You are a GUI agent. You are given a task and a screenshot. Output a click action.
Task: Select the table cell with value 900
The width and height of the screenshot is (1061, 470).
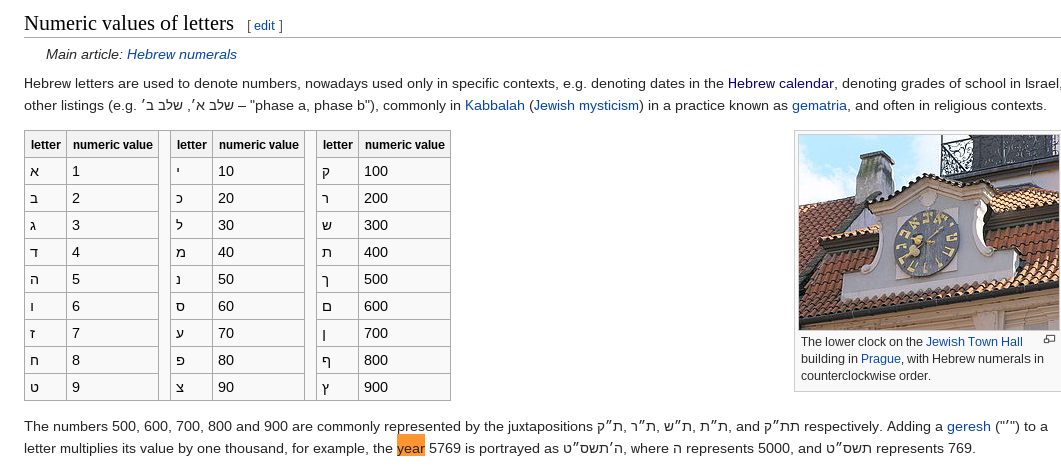click(404, 387)
